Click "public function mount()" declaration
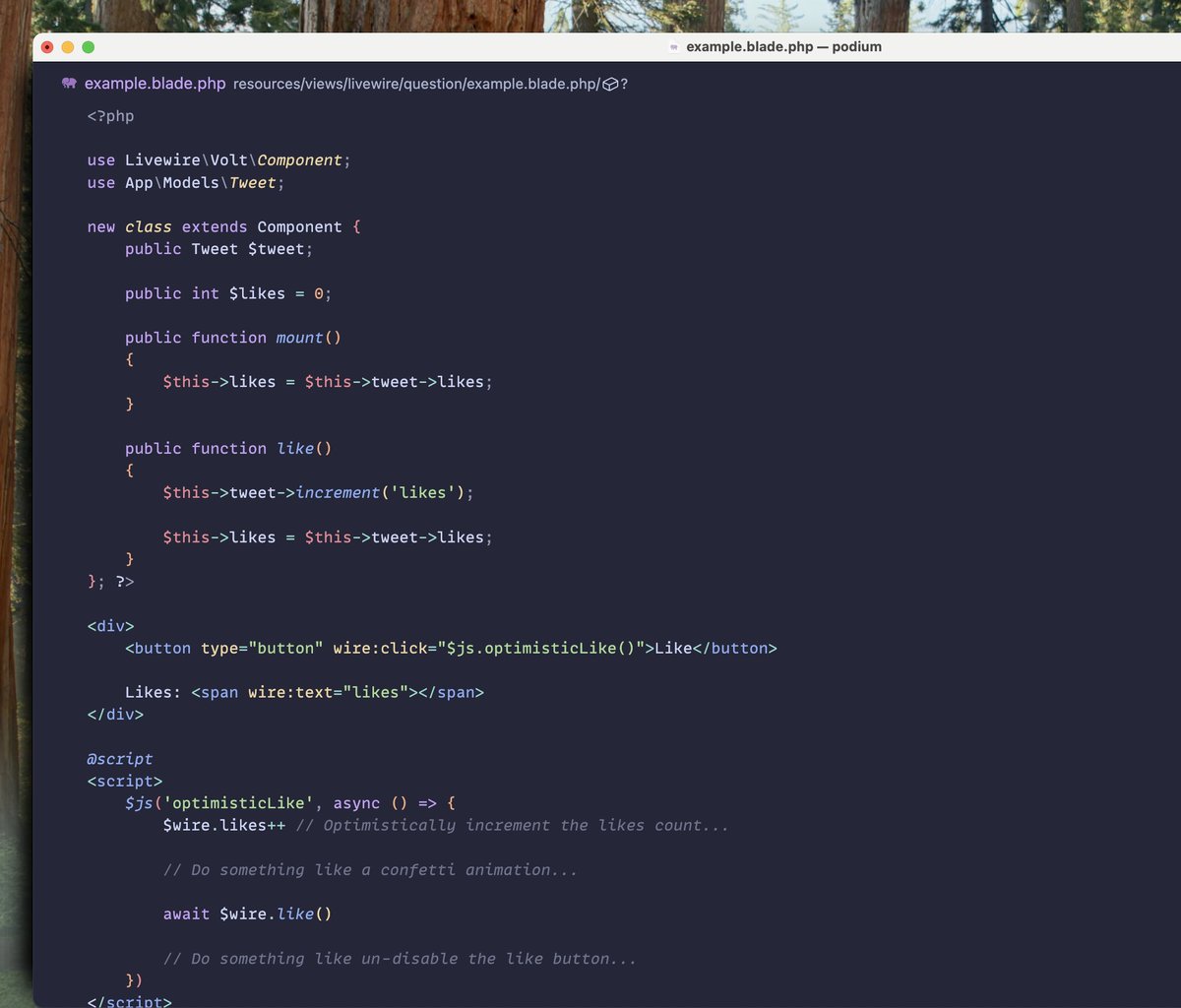The image size is (1181, 1008). coord(233,338)
